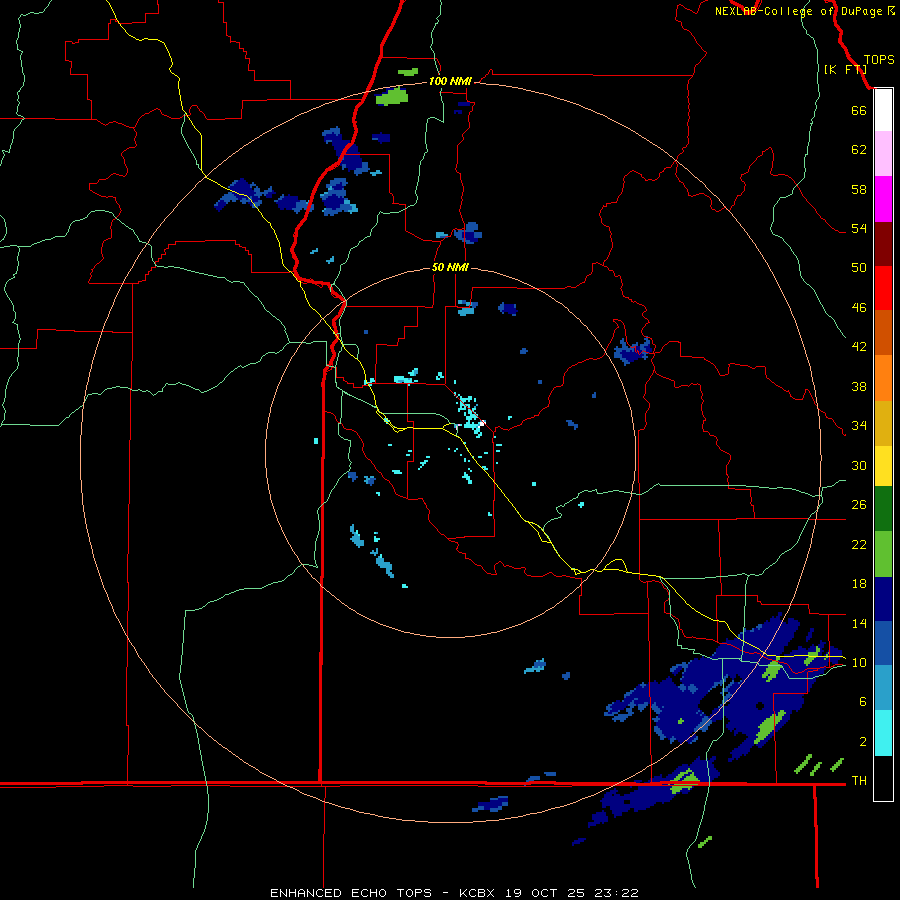This screenshot has height=900, width=900.
Task: Pick the bright orange scale swatch
Action: click(883, 378)
